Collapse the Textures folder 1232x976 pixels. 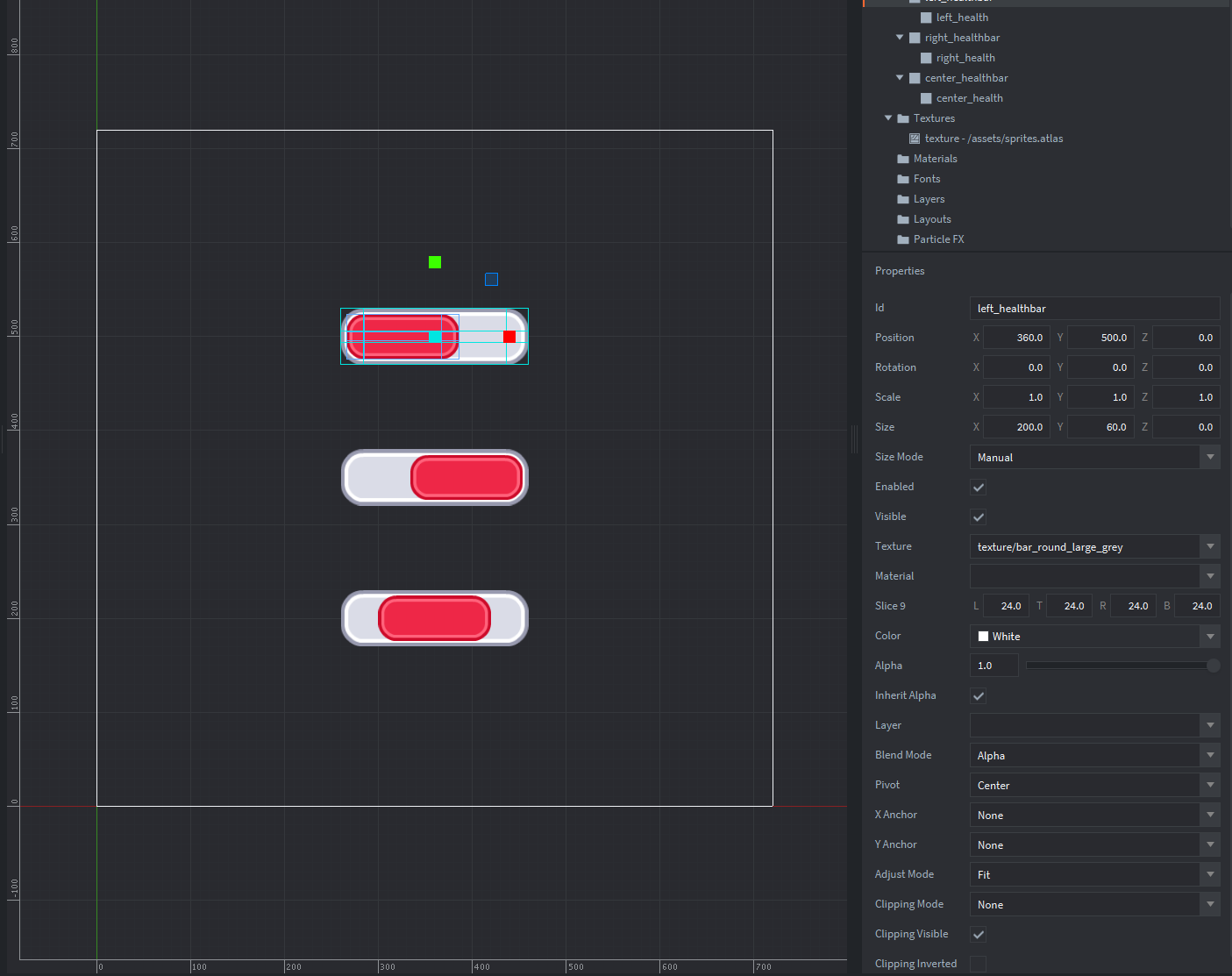(888, 118)
